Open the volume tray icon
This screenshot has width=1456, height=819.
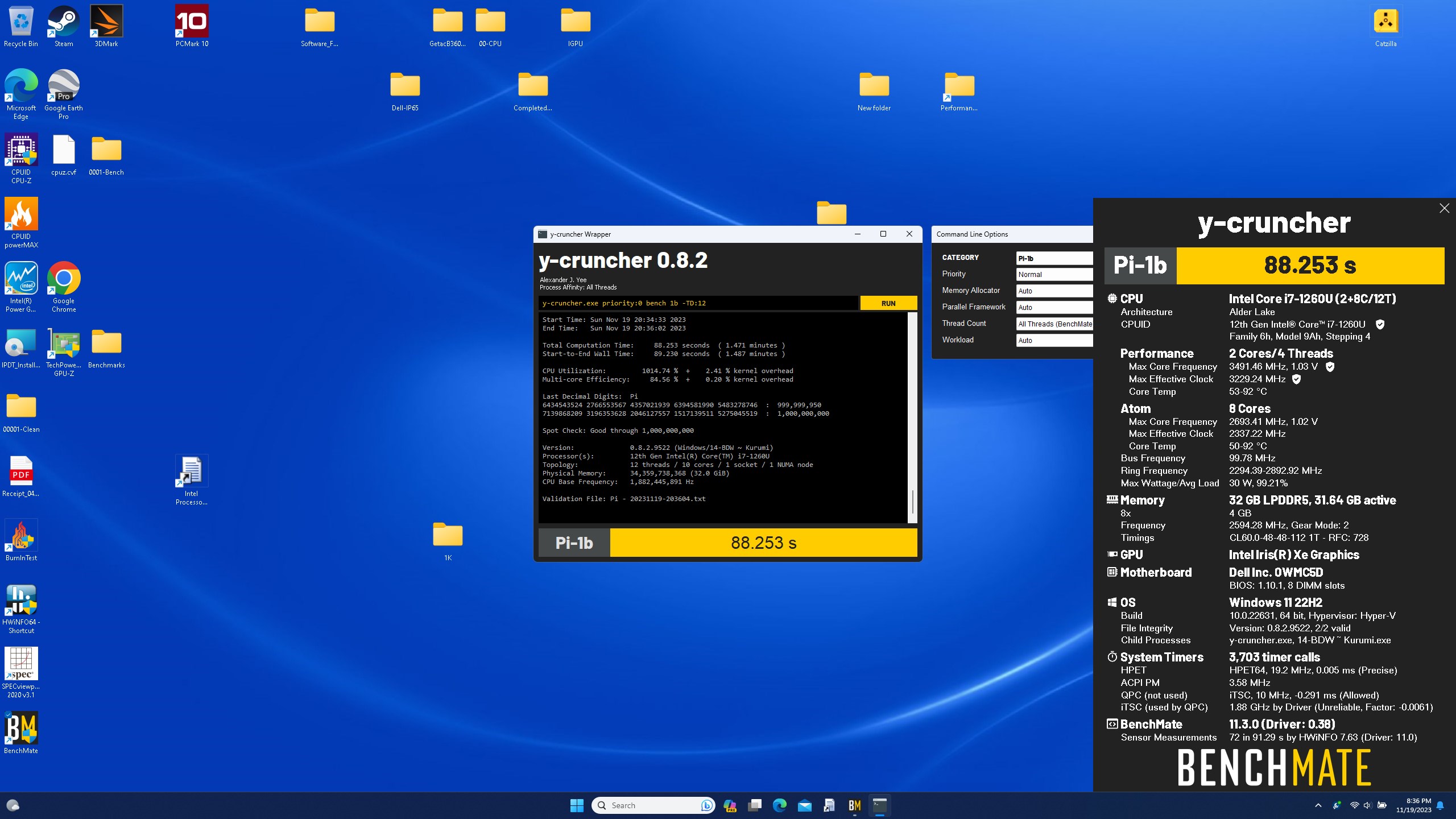click(1367, 805)
